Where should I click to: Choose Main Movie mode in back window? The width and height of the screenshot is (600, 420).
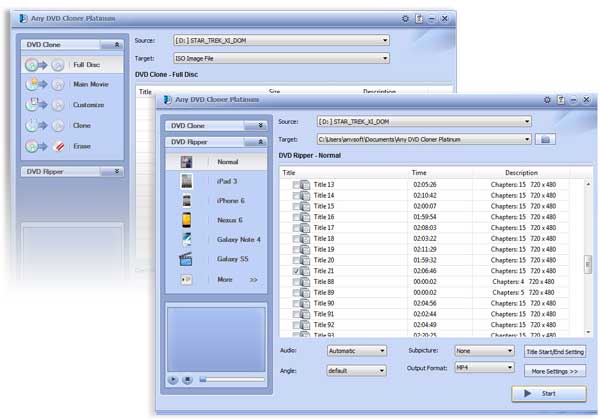coord(72,84)
